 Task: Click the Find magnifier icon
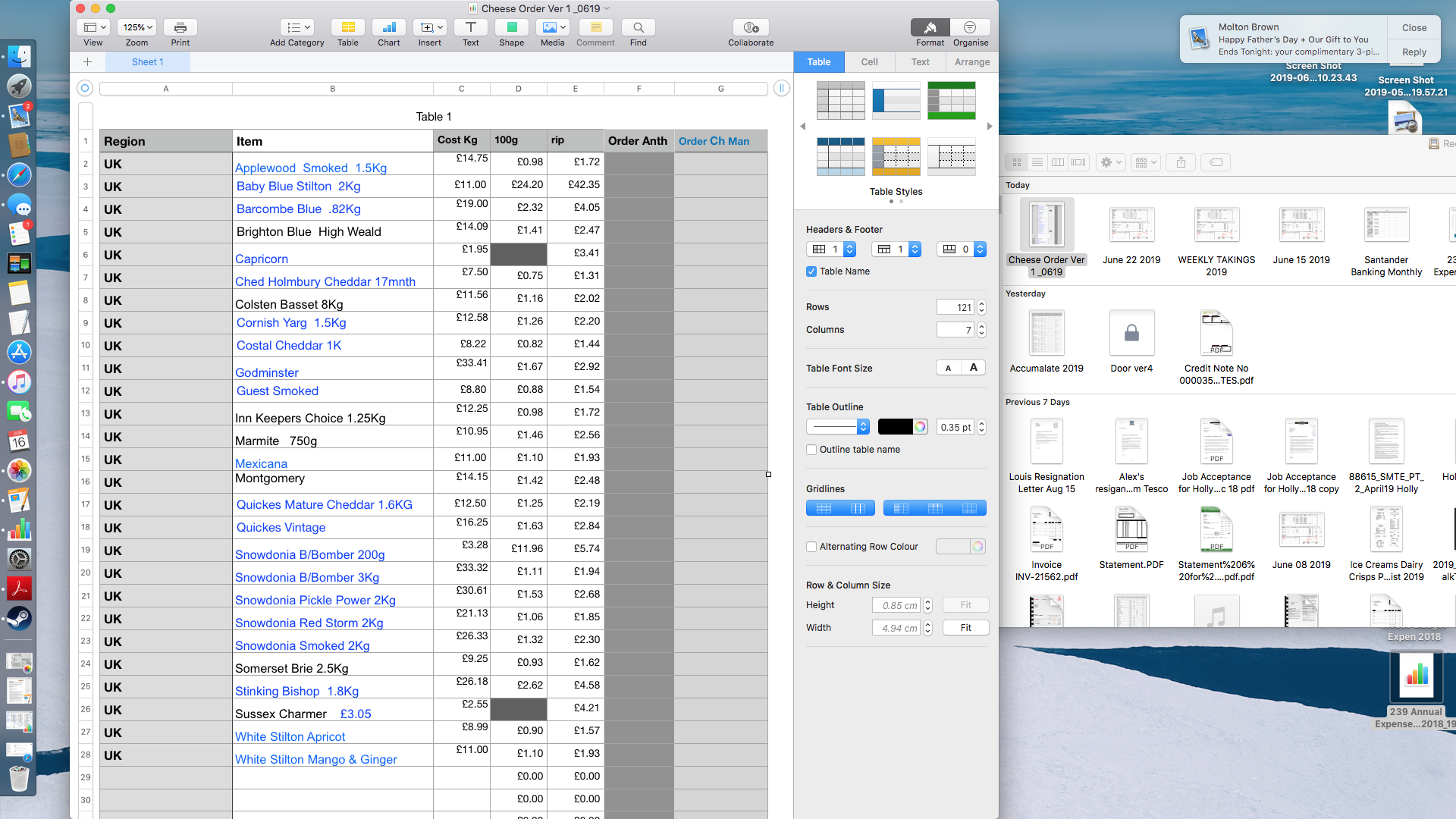[x=638, y=28]
